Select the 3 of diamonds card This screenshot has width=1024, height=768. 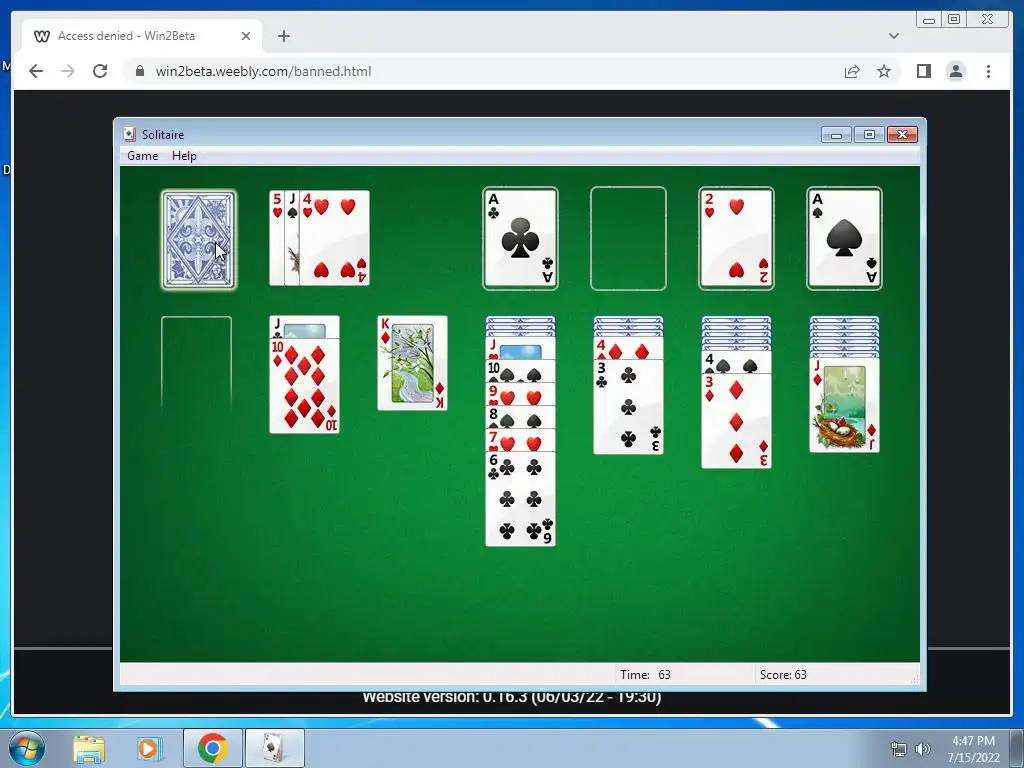[x=736, y=421]
